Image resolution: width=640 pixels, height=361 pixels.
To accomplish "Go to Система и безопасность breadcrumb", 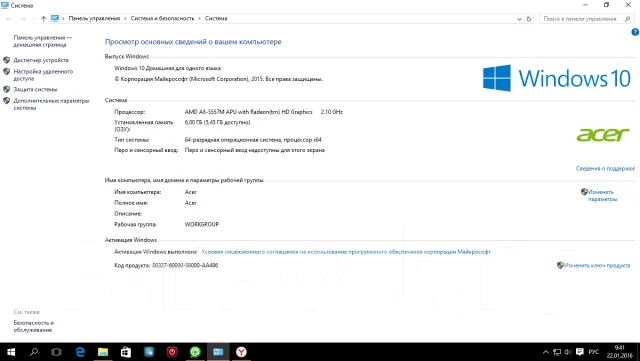I will (x=162, y=18).
